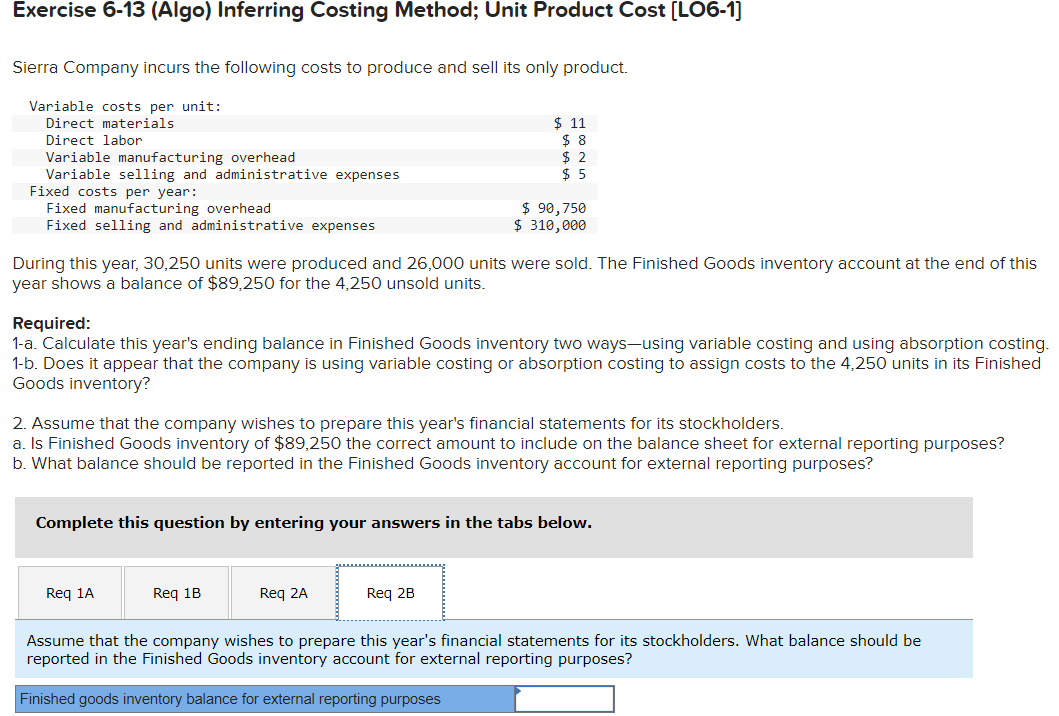Click the answer input field for inventory balance
1059x716 pixels.
click(563, 698)
